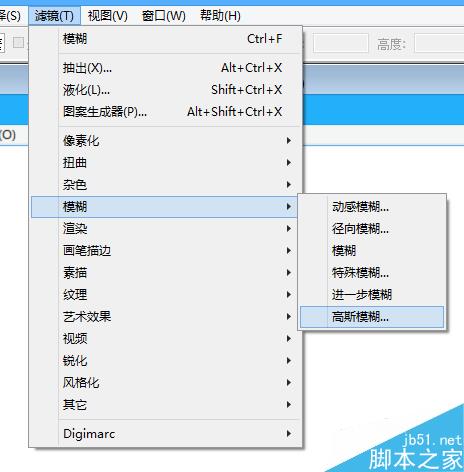The image size is (464, 472).
Task: Open the 帮助(H) menu
Action: pos(220,16)
